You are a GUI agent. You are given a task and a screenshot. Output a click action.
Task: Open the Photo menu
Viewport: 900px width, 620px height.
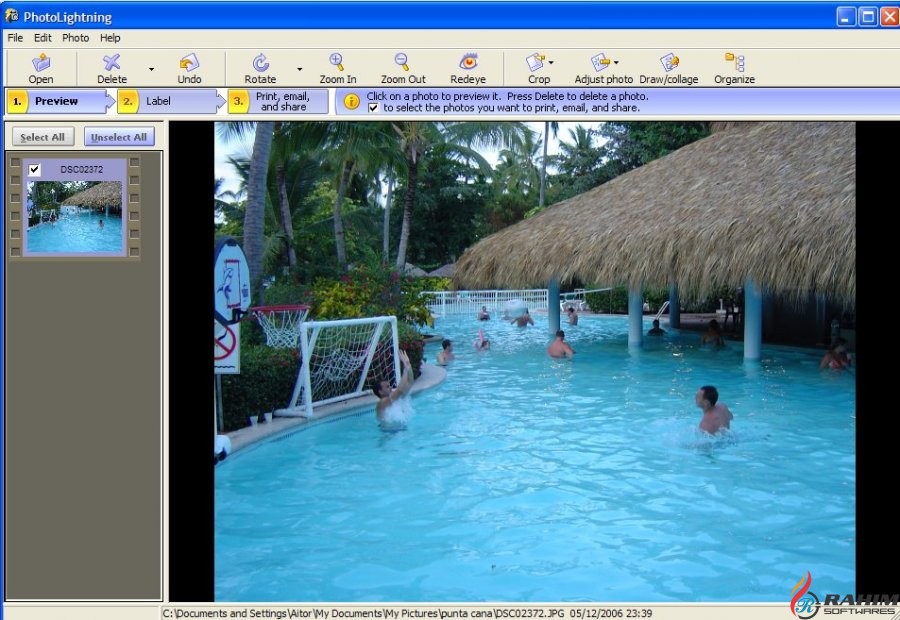point(75,38)
